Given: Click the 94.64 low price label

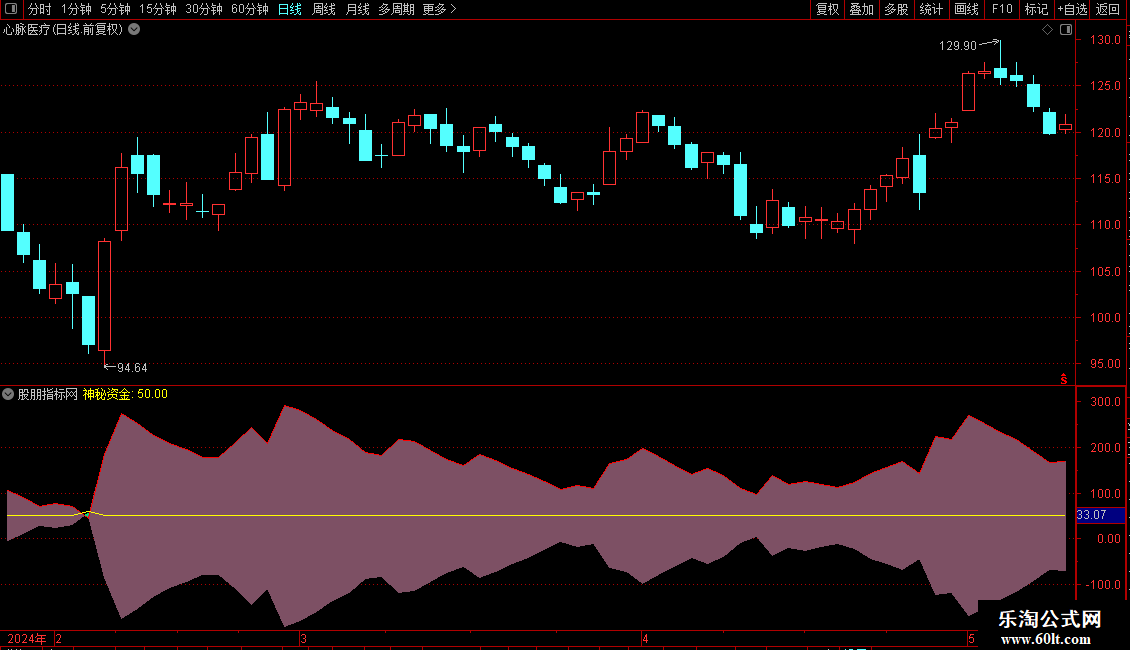Looking at the screenshot, I should (x=132, y=368).
